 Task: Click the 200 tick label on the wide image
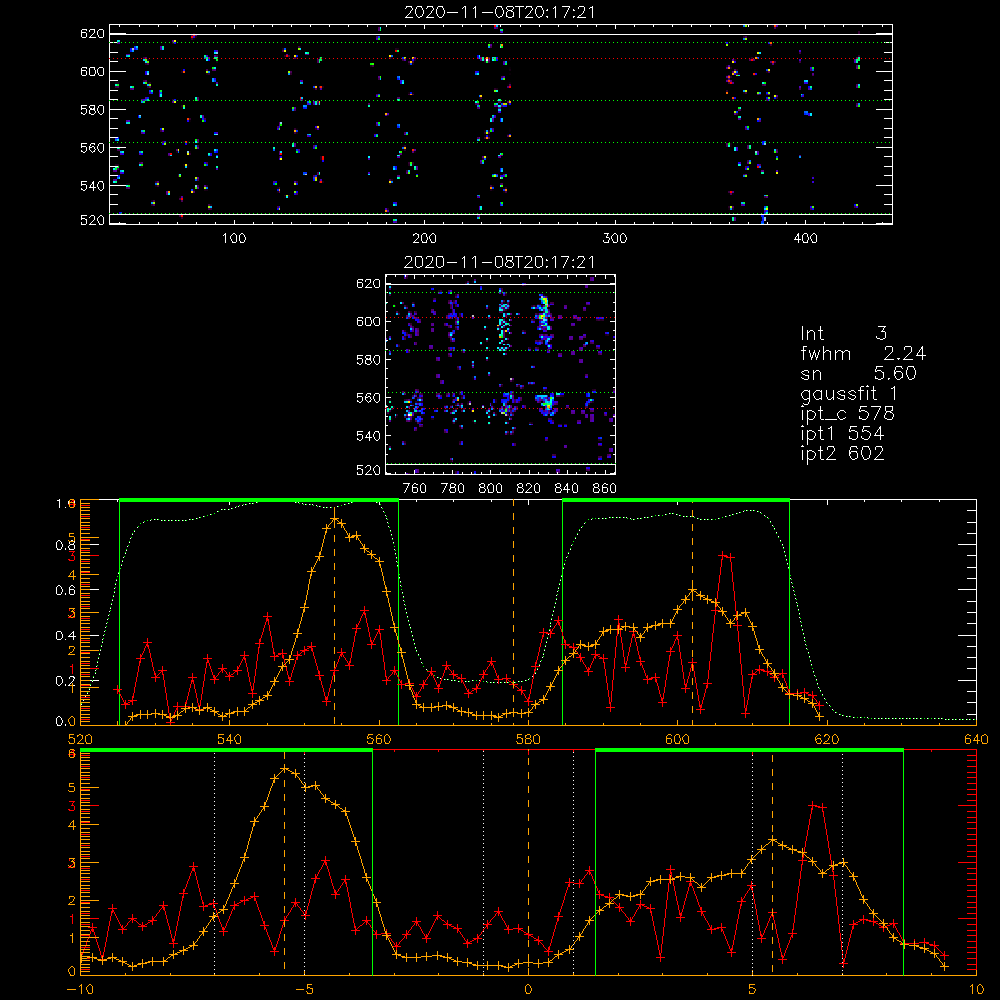click(x=424, y=239)
